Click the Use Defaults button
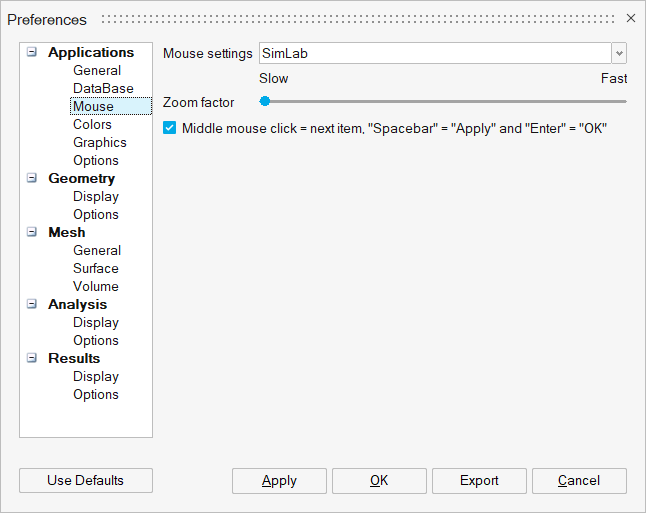This screenshot has height=513, width=646. coord(86,481)
